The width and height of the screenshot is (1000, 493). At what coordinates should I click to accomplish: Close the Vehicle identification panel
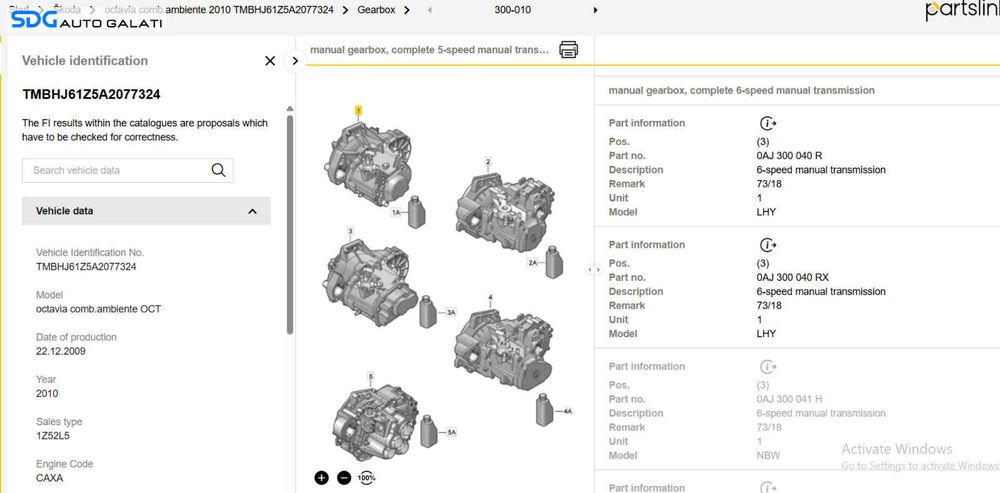click(x=270, y=61)
